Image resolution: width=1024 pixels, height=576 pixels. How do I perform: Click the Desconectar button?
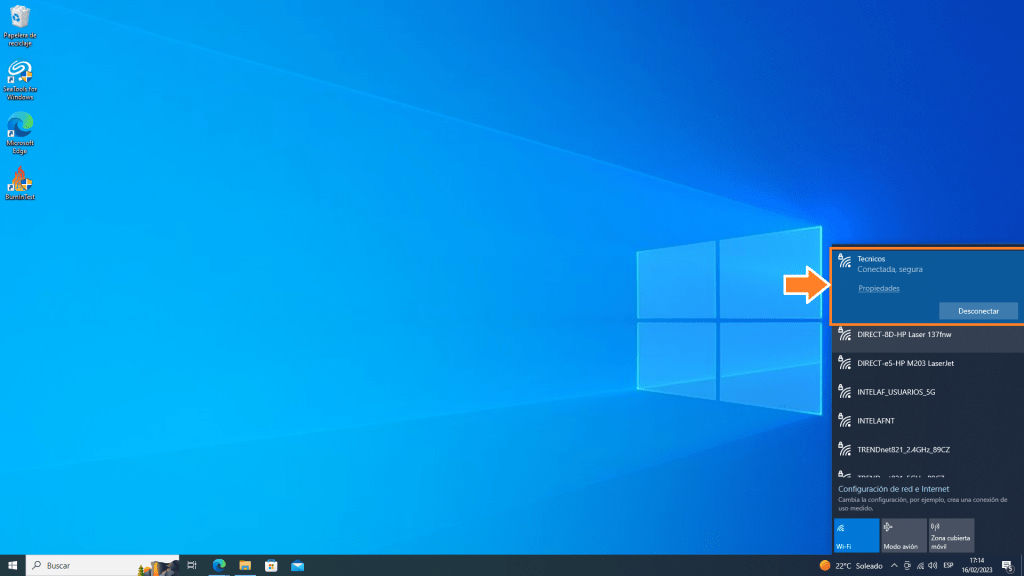point(978,311)
